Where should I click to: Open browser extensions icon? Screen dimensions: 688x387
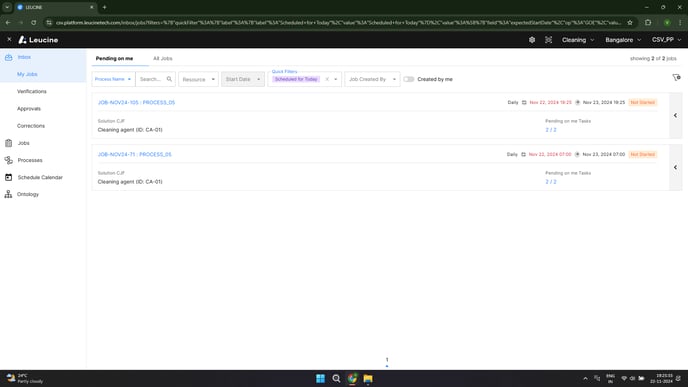[648, 22]
